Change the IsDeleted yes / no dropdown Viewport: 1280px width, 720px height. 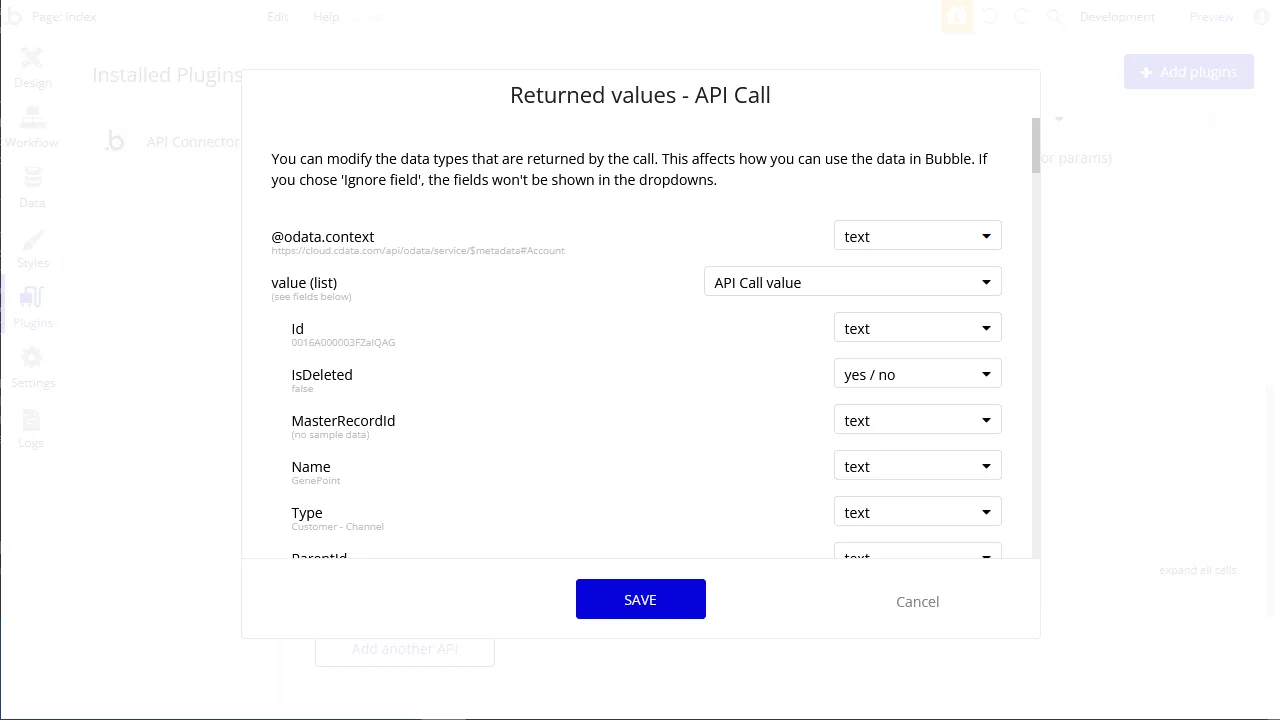[x=917, y=374]
